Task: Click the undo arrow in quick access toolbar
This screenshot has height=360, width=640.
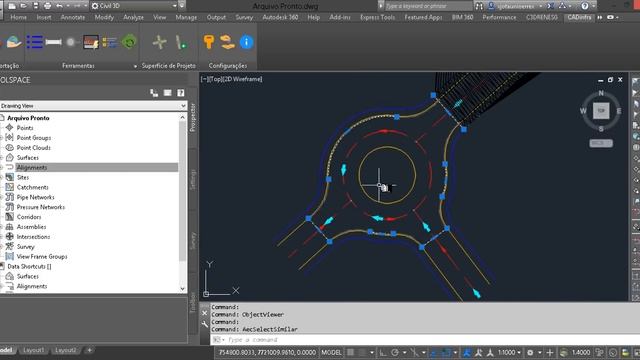Action: click(x=60, y=6)
